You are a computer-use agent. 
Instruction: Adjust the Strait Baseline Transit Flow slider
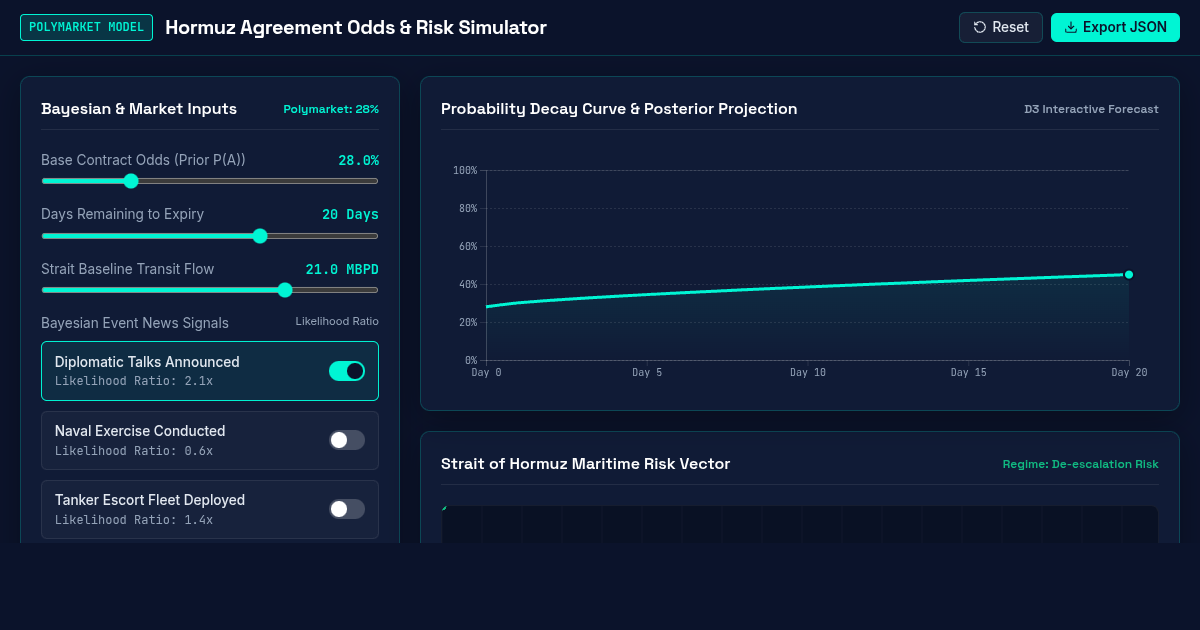click(210, 290)
